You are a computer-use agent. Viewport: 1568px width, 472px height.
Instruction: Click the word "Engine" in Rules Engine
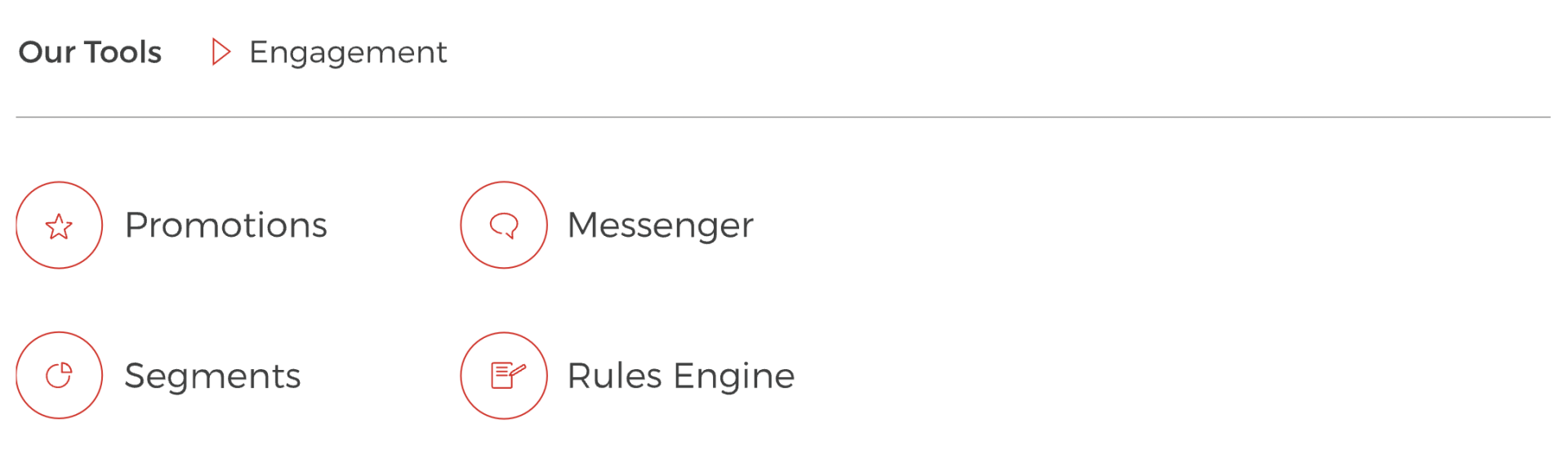733,376
